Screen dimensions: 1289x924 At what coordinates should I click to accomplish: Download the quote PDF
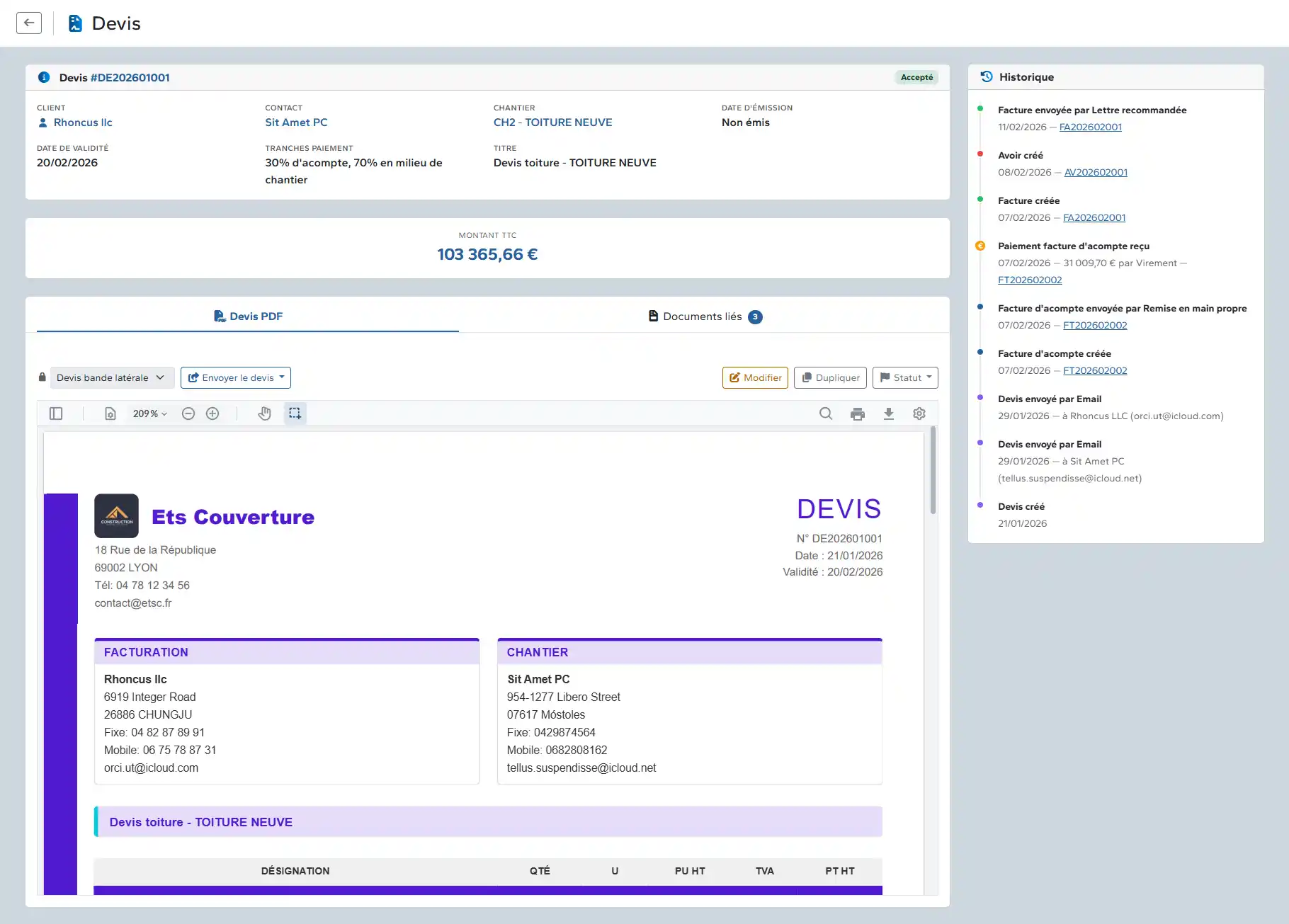tap(888, 413)
